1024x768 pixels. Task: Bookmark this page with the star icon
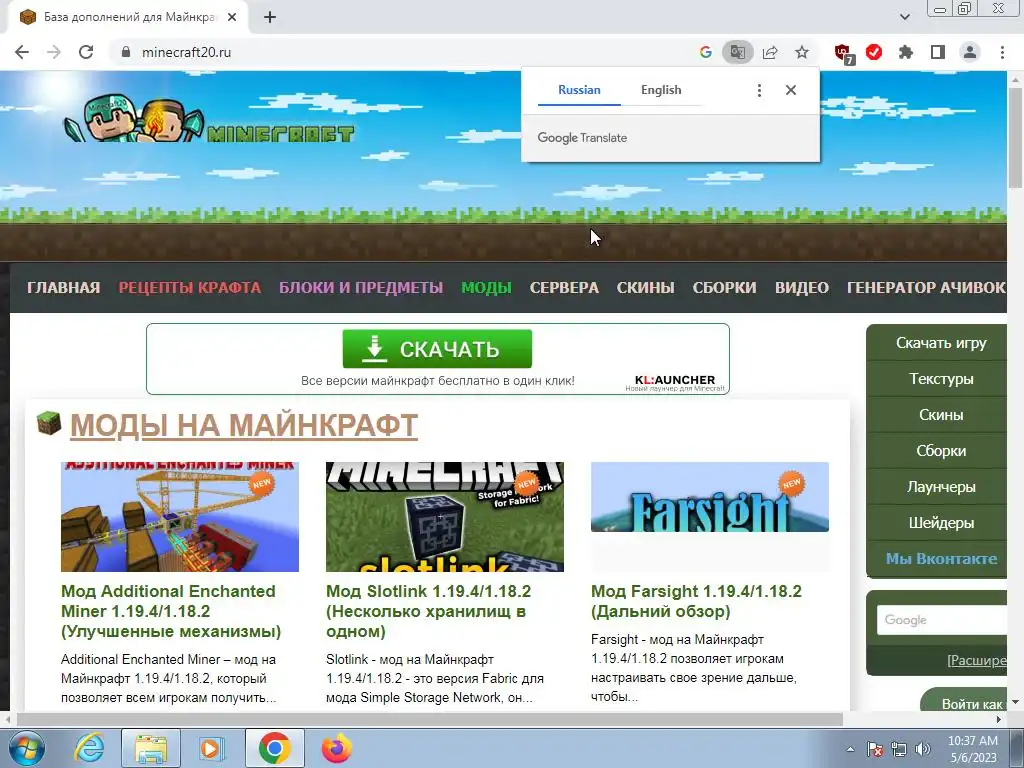pos(802,52)
